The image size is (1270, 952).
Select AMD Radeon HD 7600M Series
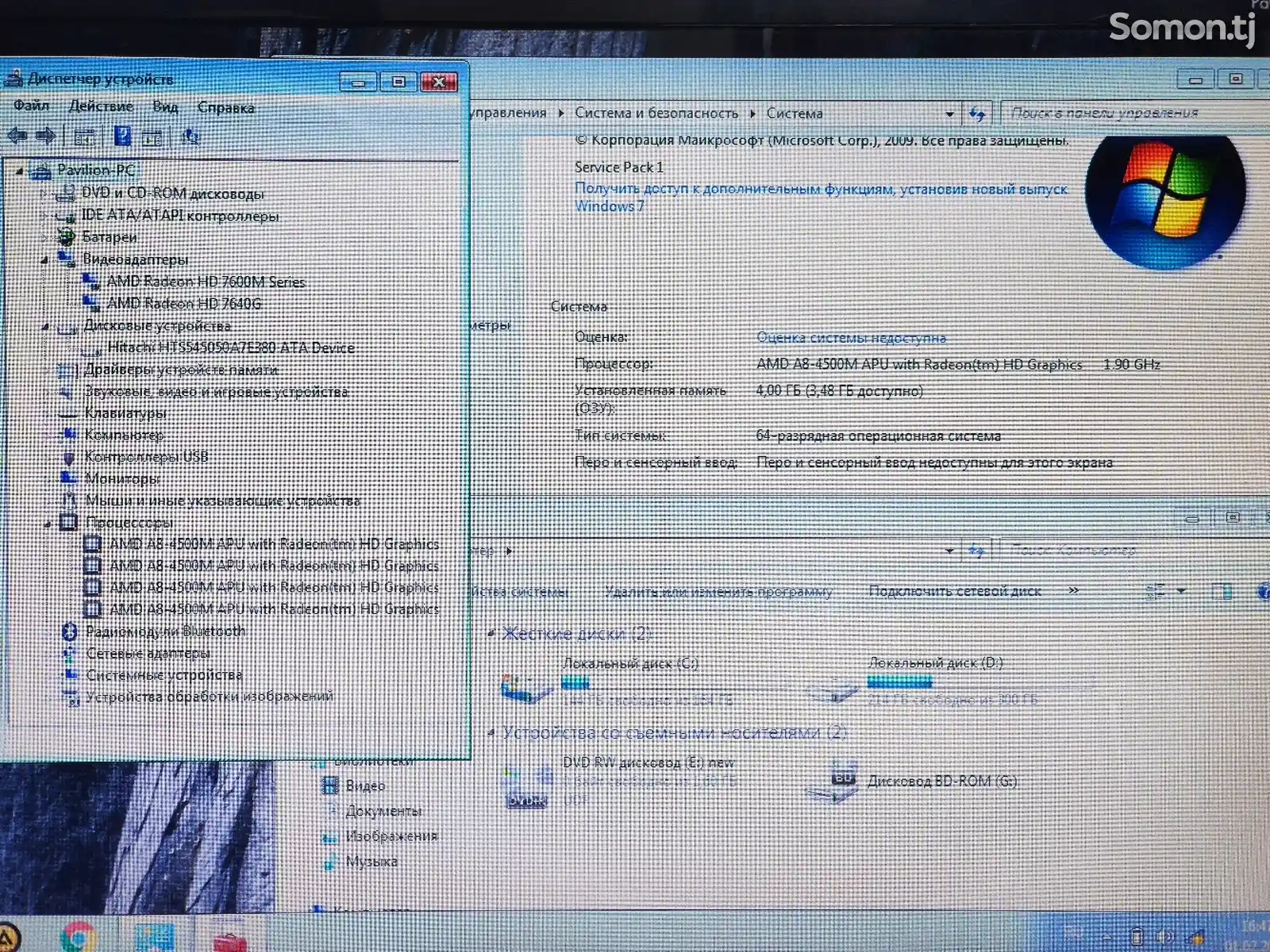click(x=206, y=282)
